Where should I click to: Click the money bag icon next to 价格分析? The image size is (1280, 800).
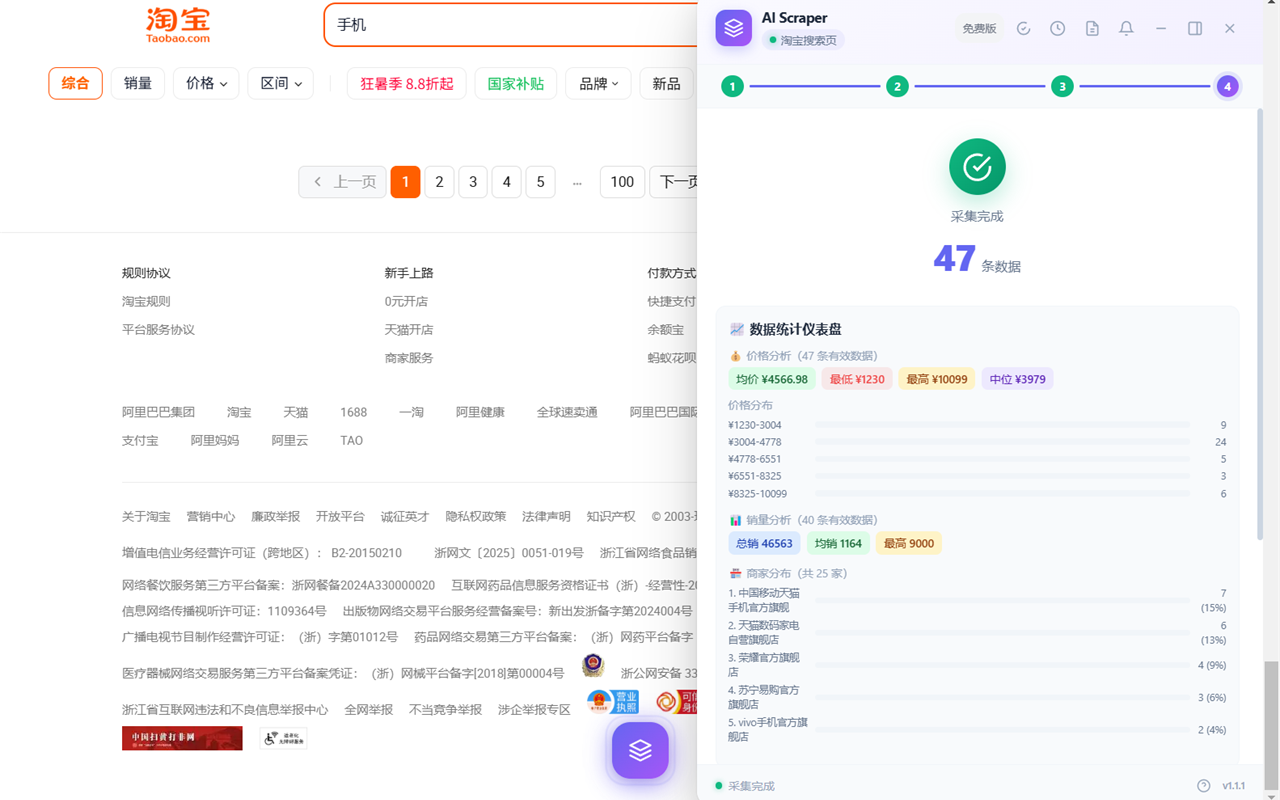point(735,356)
